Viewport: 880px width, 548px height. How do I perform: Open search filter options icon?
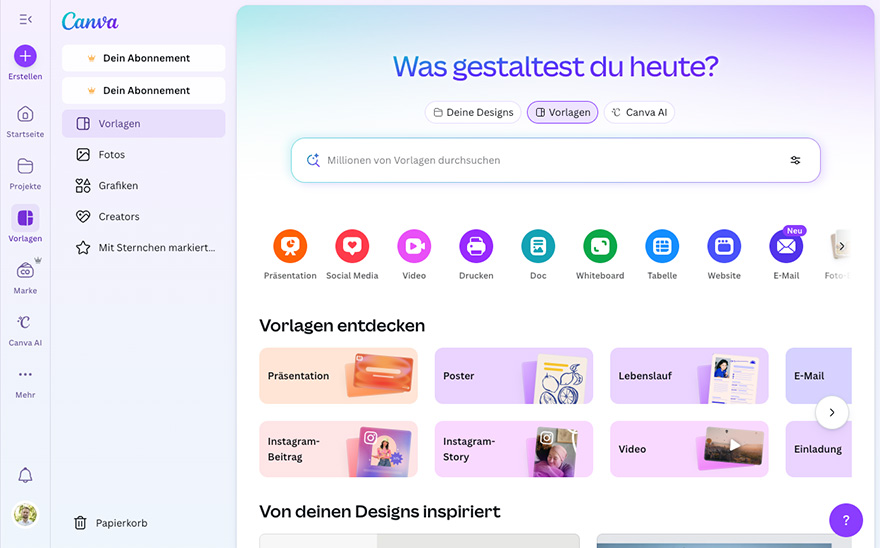click(x=795, y=160)
